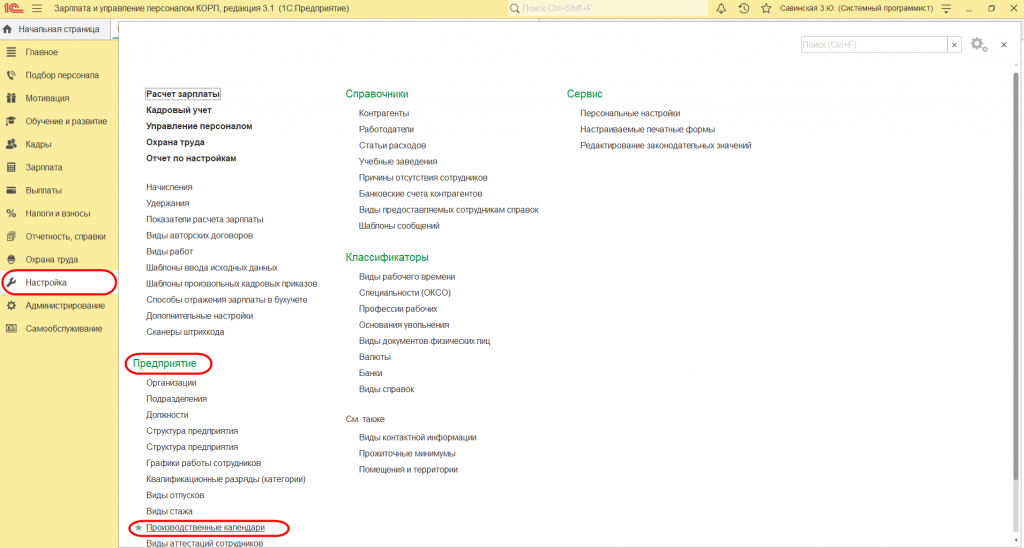Open the history clock icon
Screen dimensions: 1024x548
(744, 8)
